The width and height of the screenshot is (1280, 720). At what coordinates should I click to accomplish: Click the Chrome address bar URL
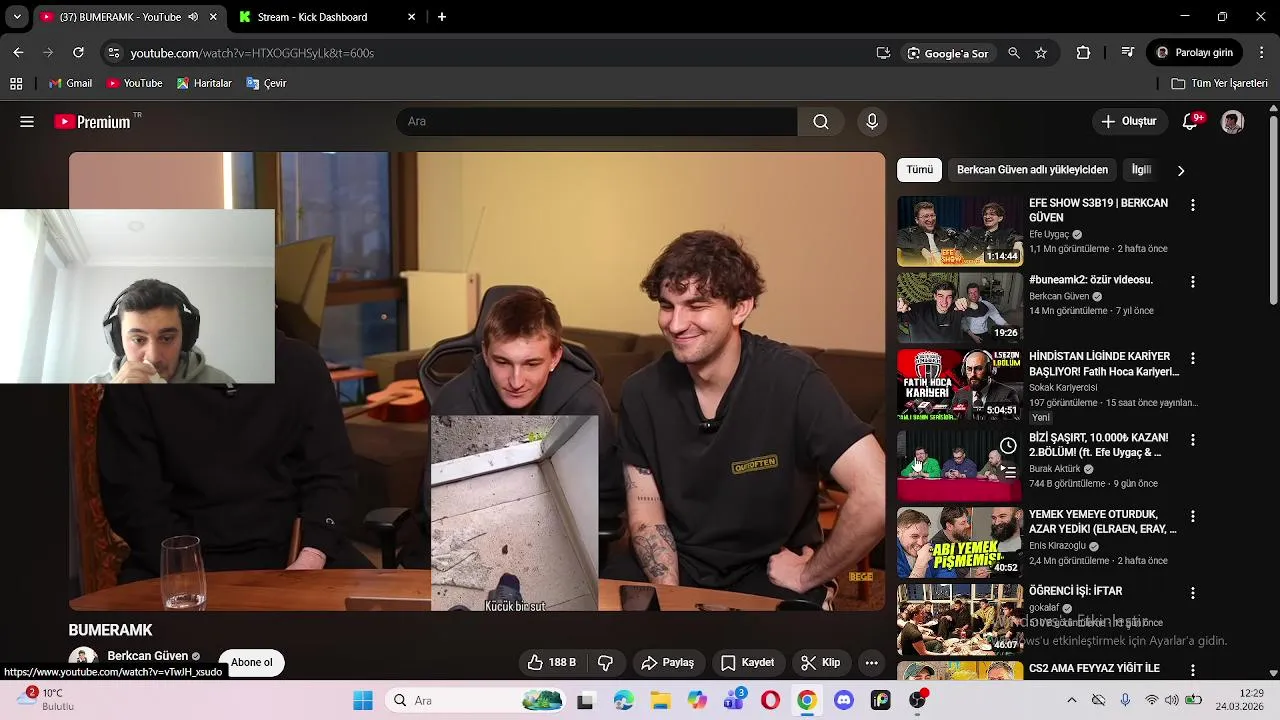click(252, 53)
